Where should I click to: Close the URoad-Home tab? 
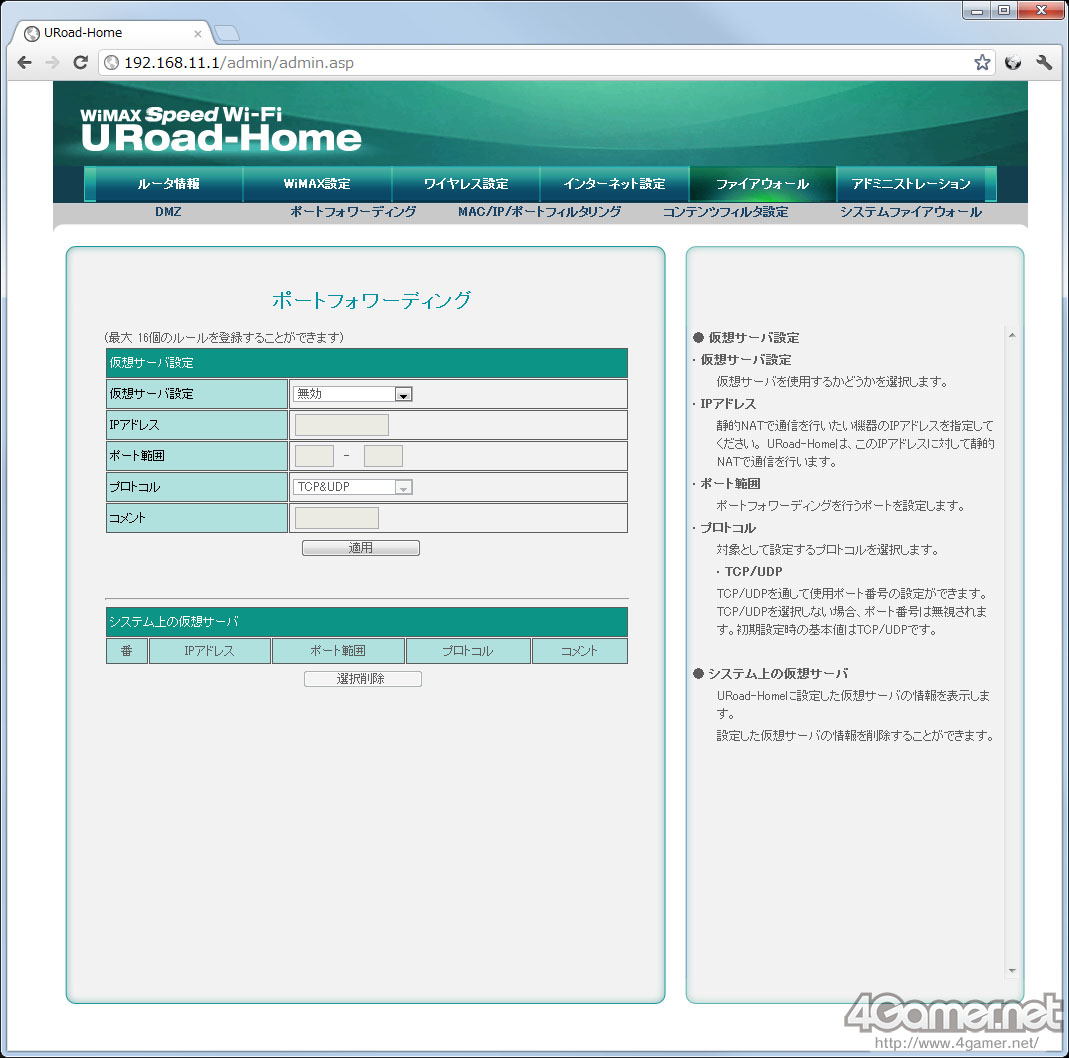tap(198, 33)
